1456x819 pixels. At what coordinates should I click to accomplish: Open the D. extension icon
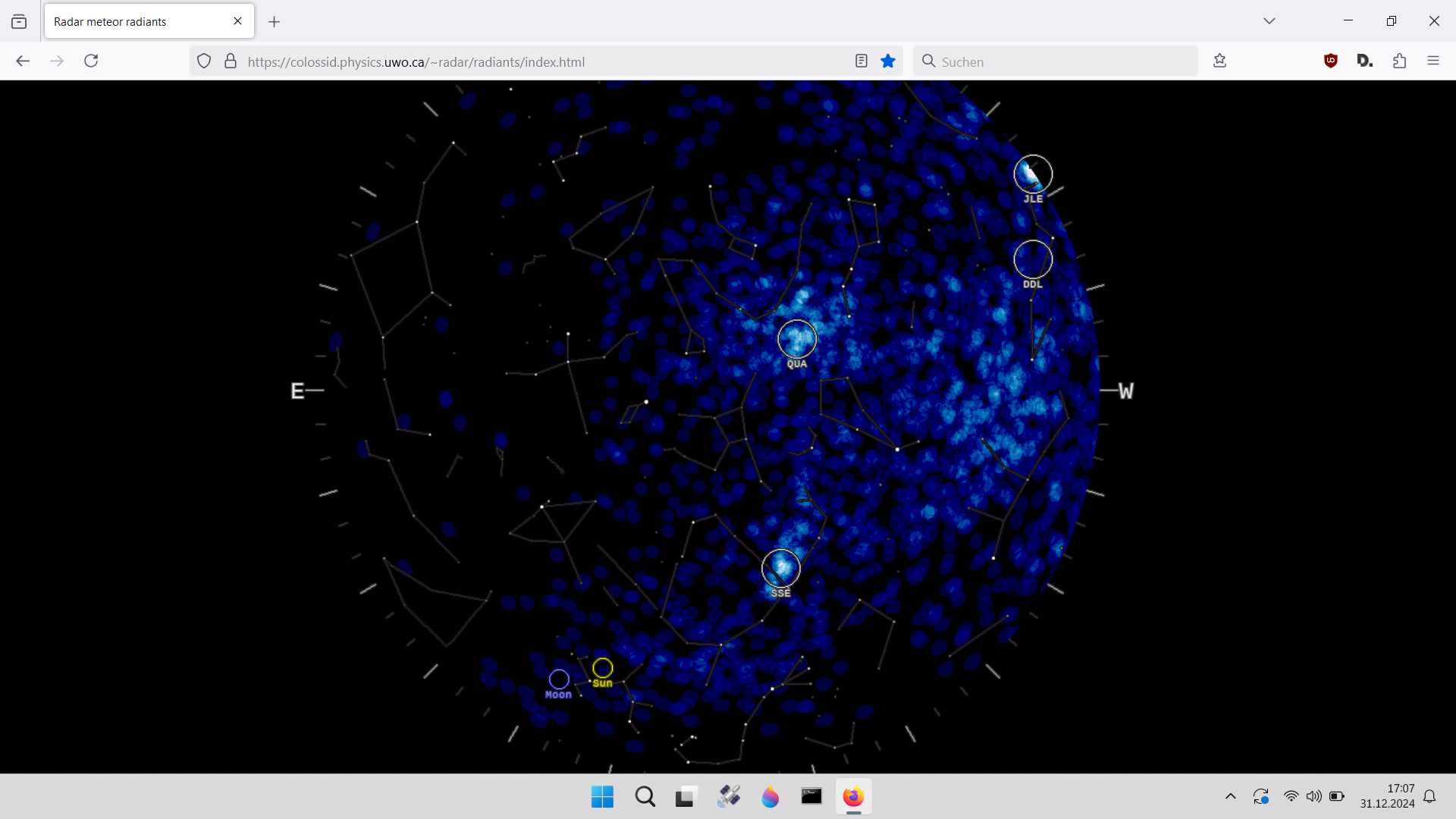1365,61
